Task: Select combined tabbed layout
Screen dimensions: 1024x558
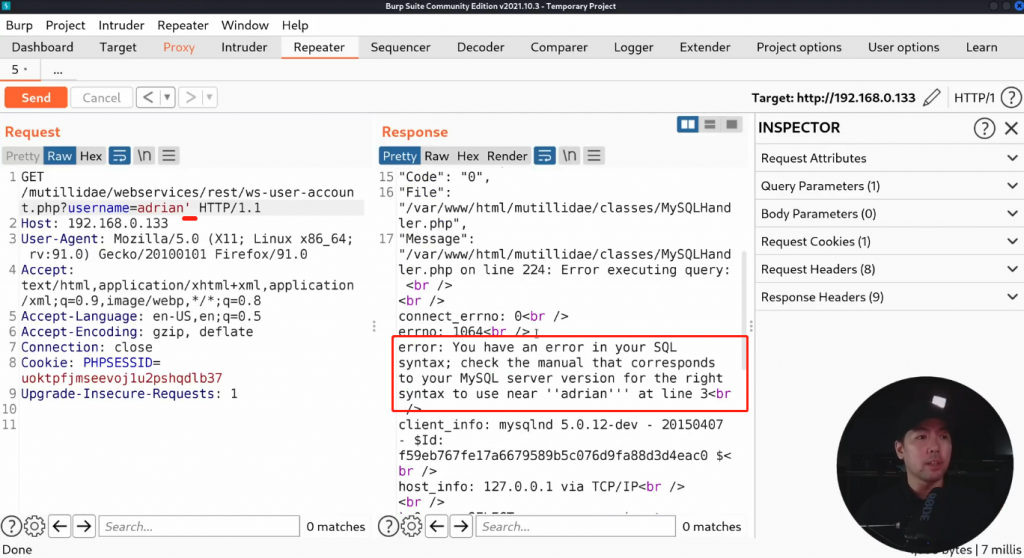Action: pyautogui.click(x=732, y=125)
